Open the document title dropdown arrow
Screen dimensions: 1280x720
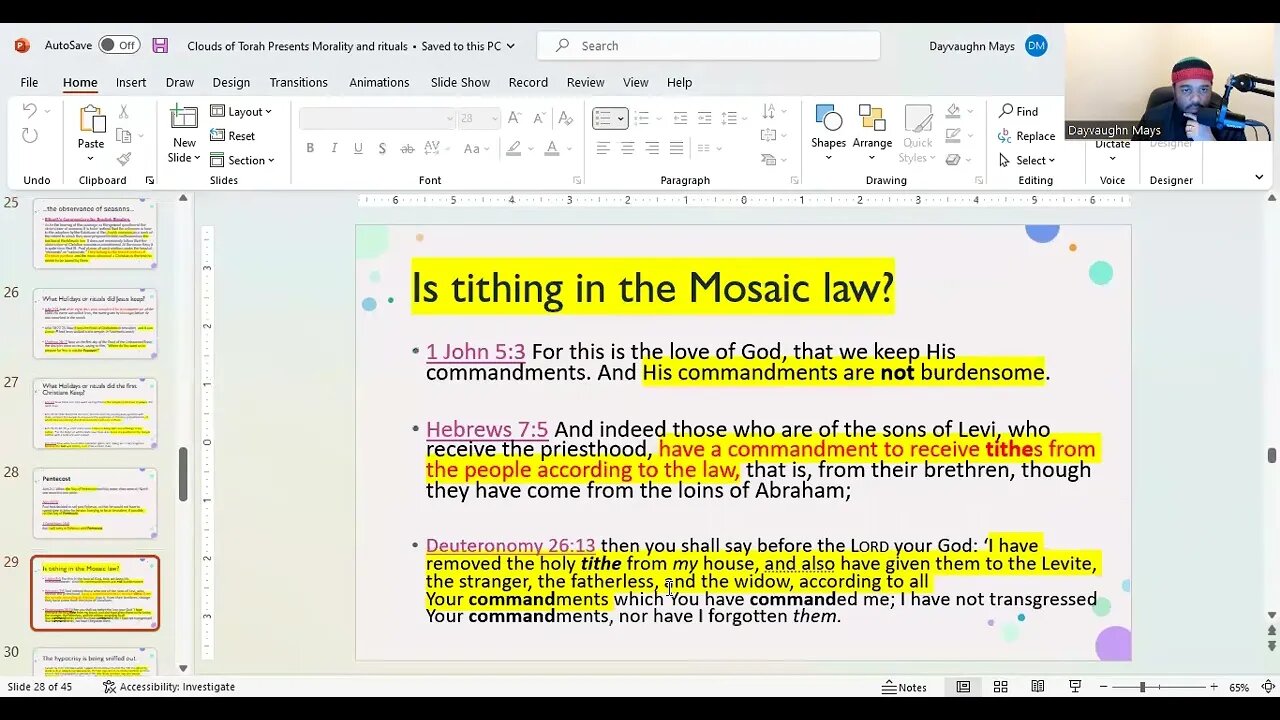click(x=511, y=46)
